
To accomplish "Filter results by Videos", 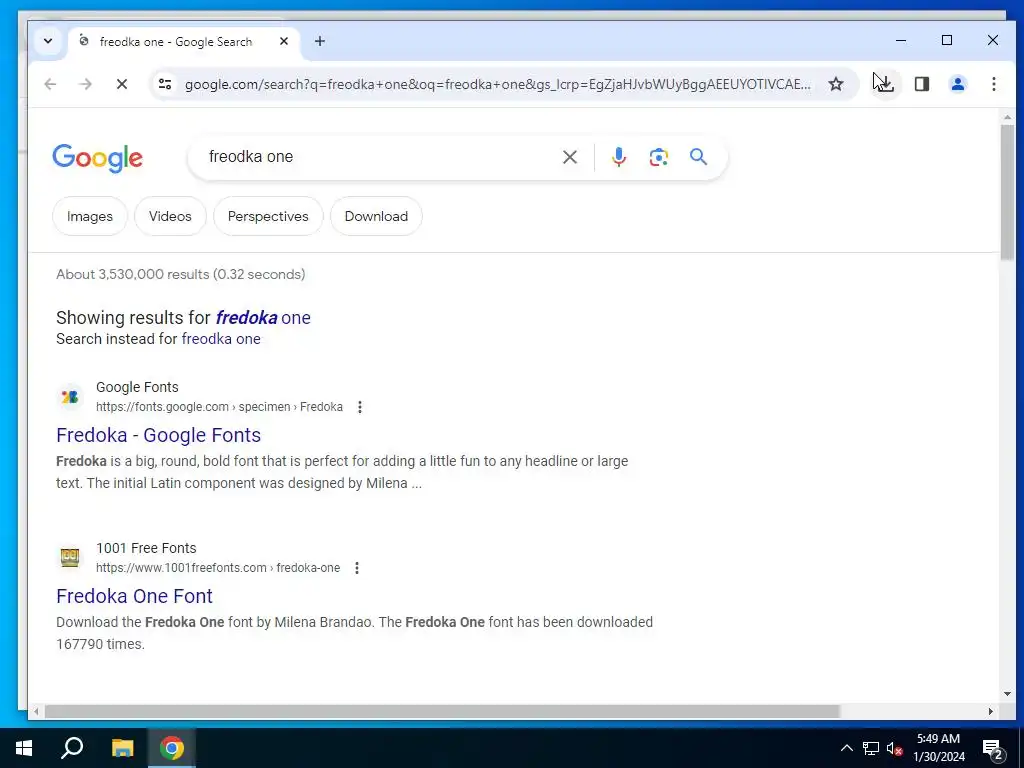I will [x=170, y=216].
